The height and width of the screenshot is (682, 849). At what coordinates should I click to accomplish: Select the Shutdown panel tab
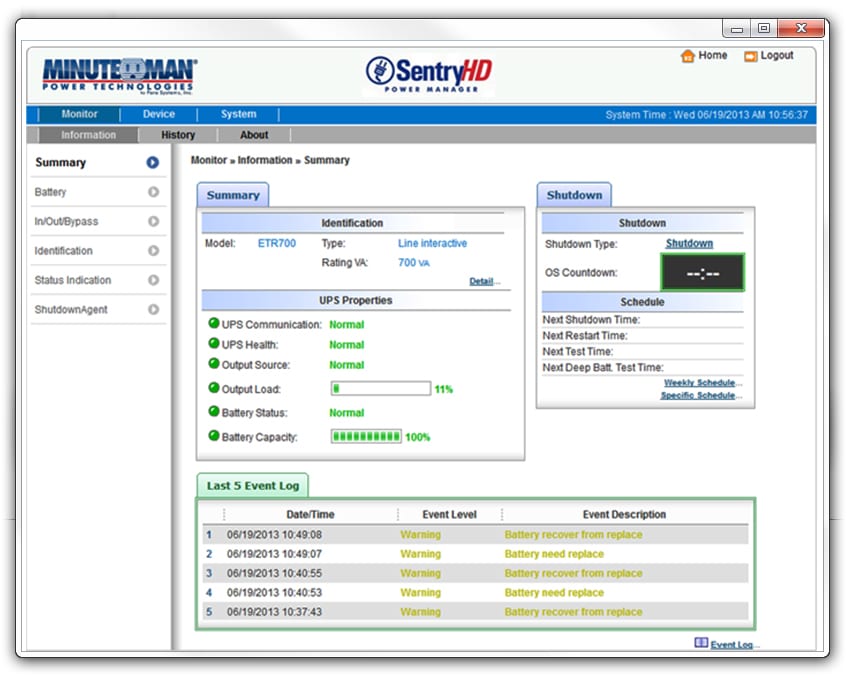tap(574, 195)
